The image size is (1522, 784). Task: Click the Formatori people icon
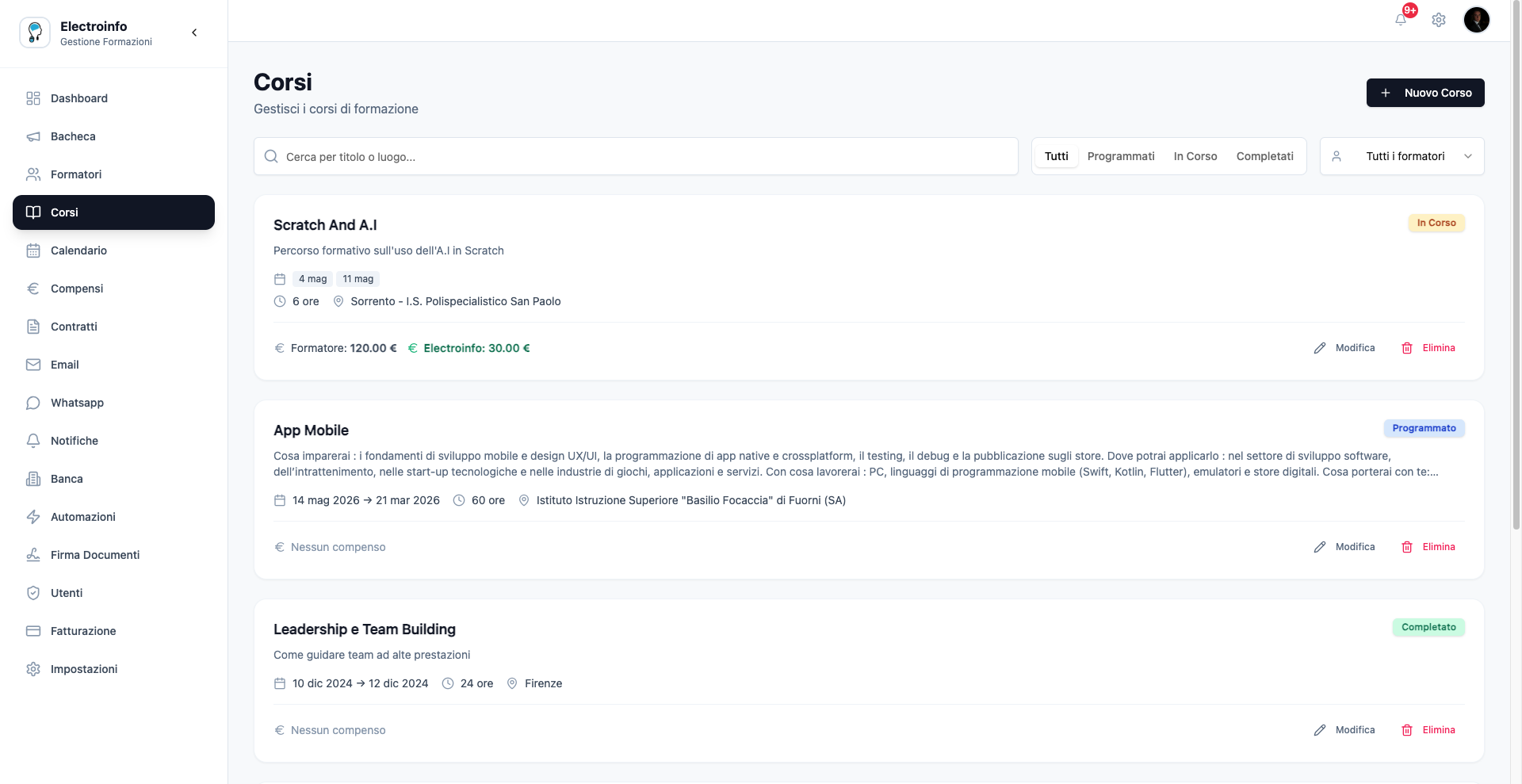(33, 174)
